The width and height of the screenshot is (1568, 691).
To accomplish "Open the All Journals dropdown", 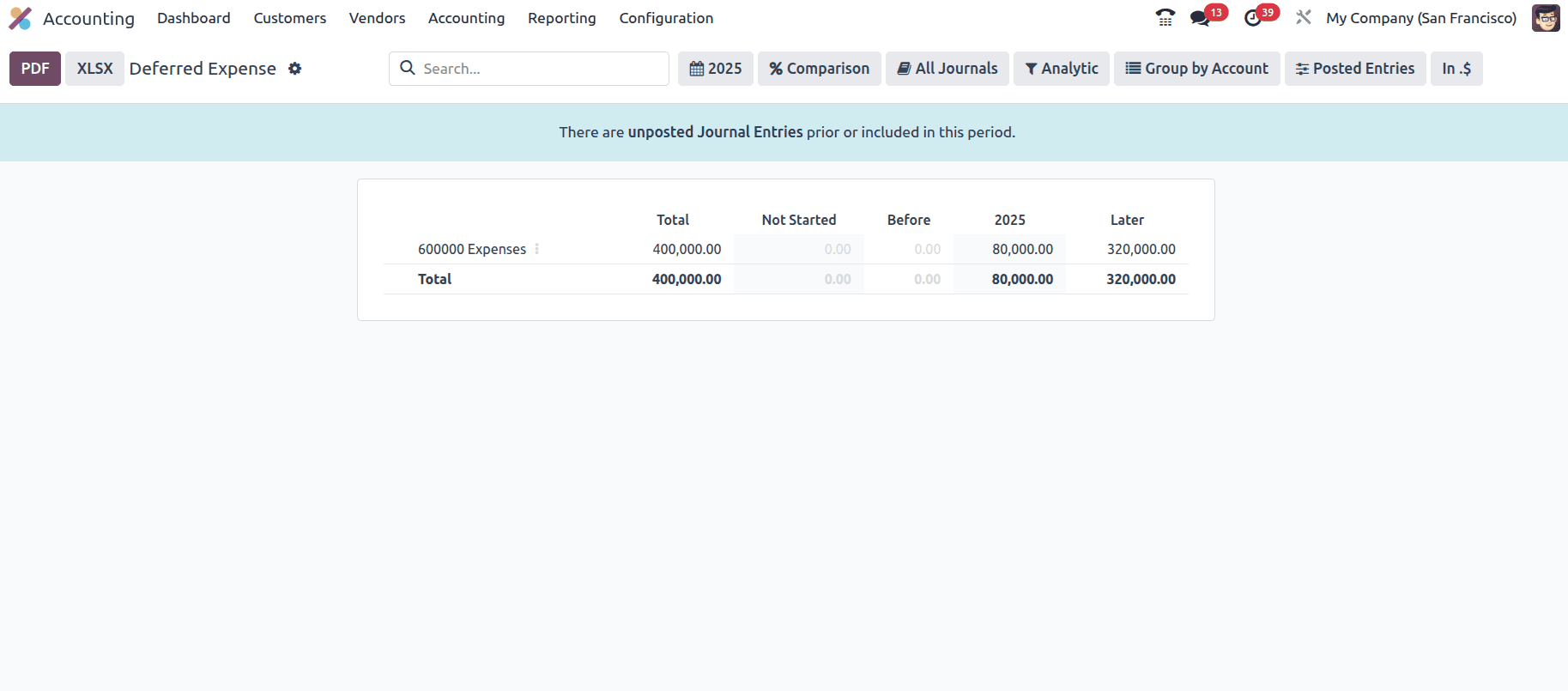I will pyautogui.click(x=947, y=69).
